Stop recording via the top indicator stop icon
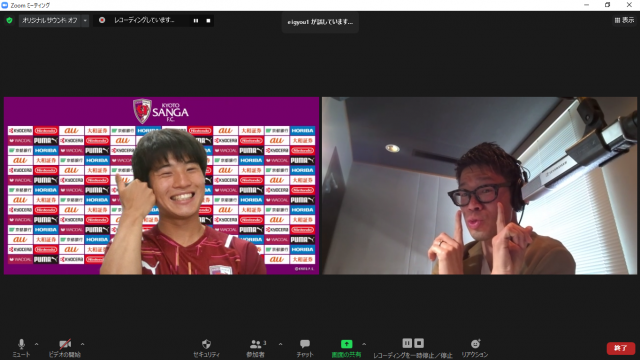640x360 pixels. point(208,20)
